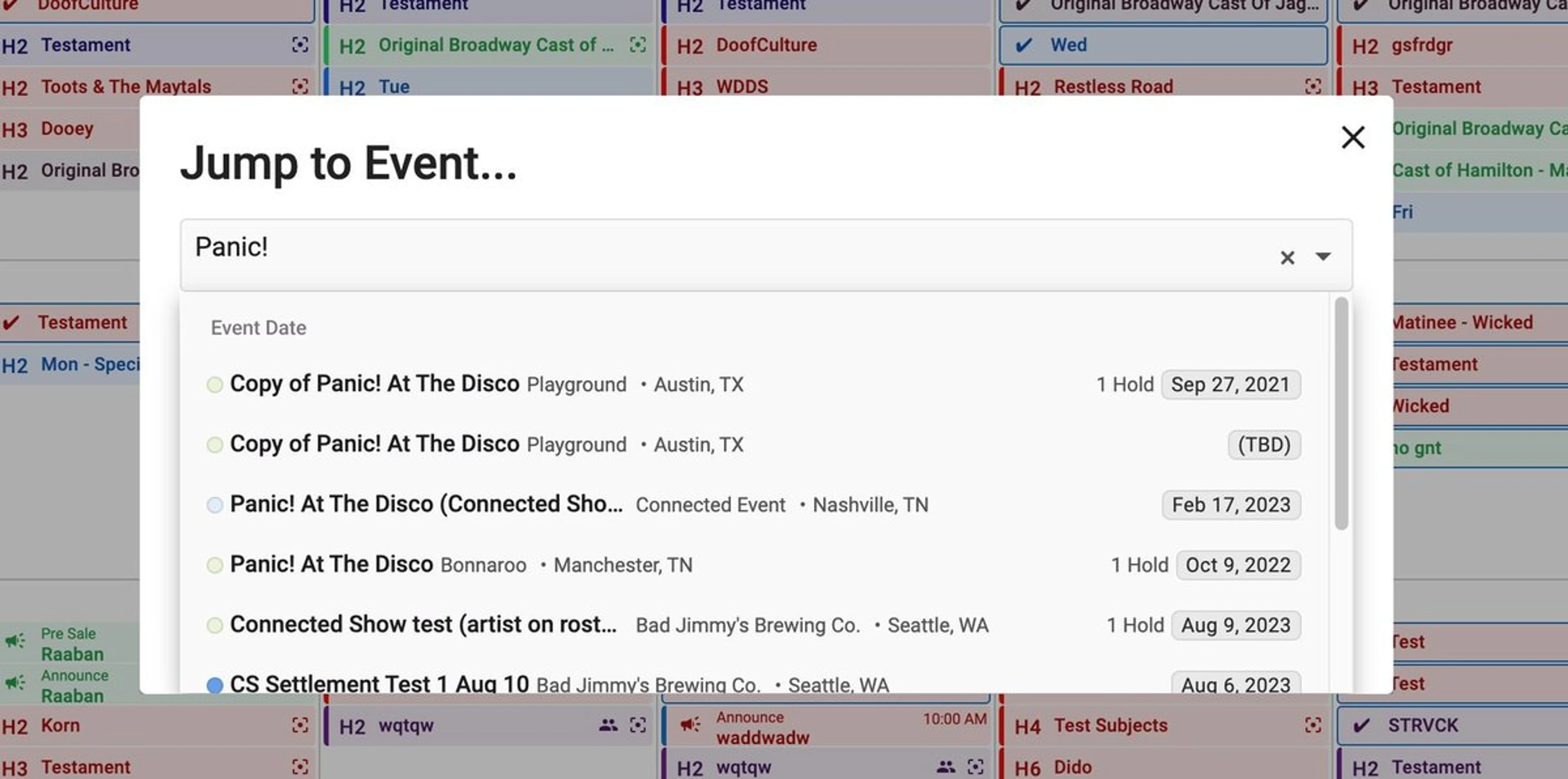This screenshot has height=779, width=1568.
Task: Click the blue checkmark beside Wed
Action: (x=1024, y=45)
